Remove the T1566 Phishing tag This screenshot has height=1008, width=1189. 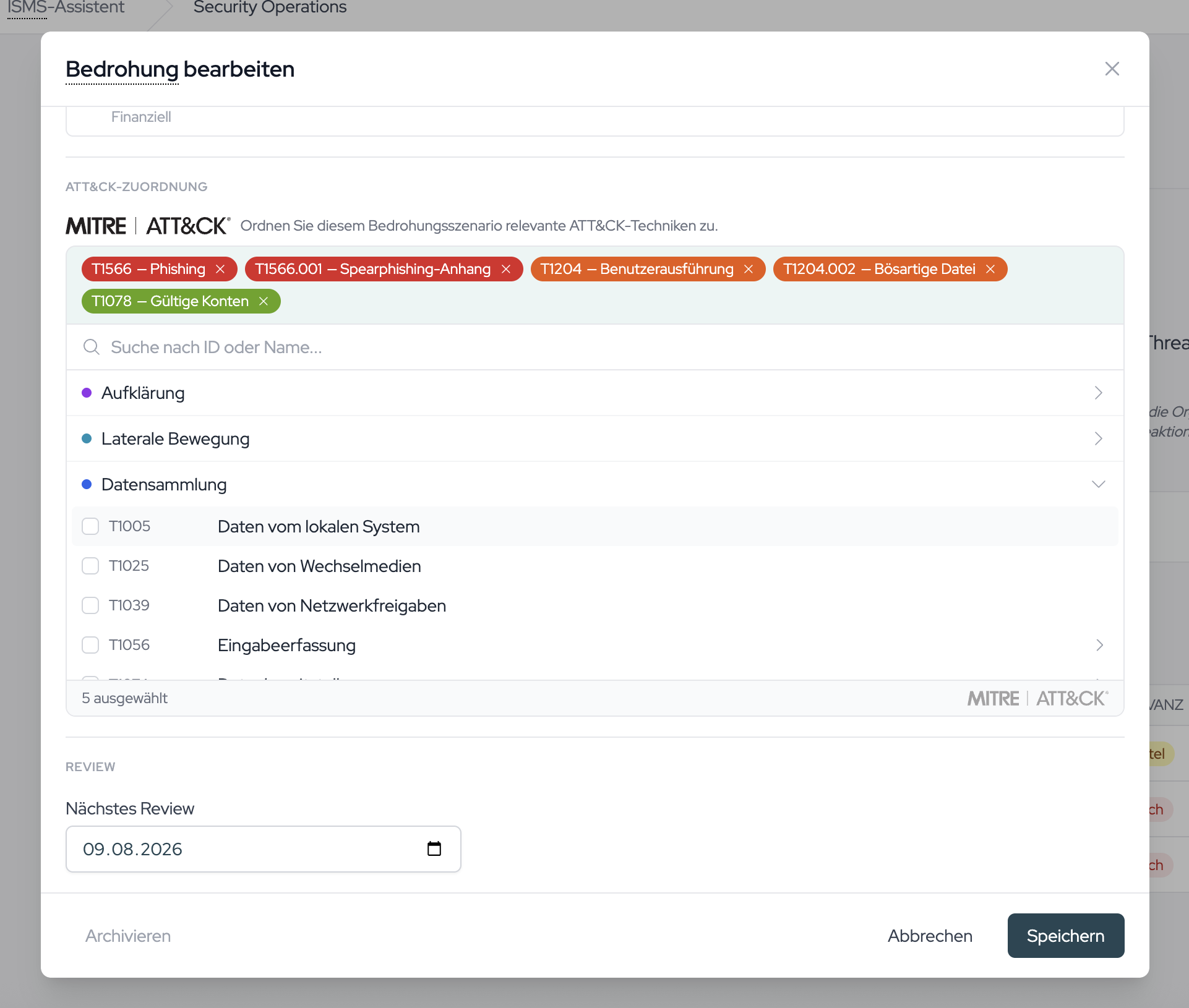[220, 269]
